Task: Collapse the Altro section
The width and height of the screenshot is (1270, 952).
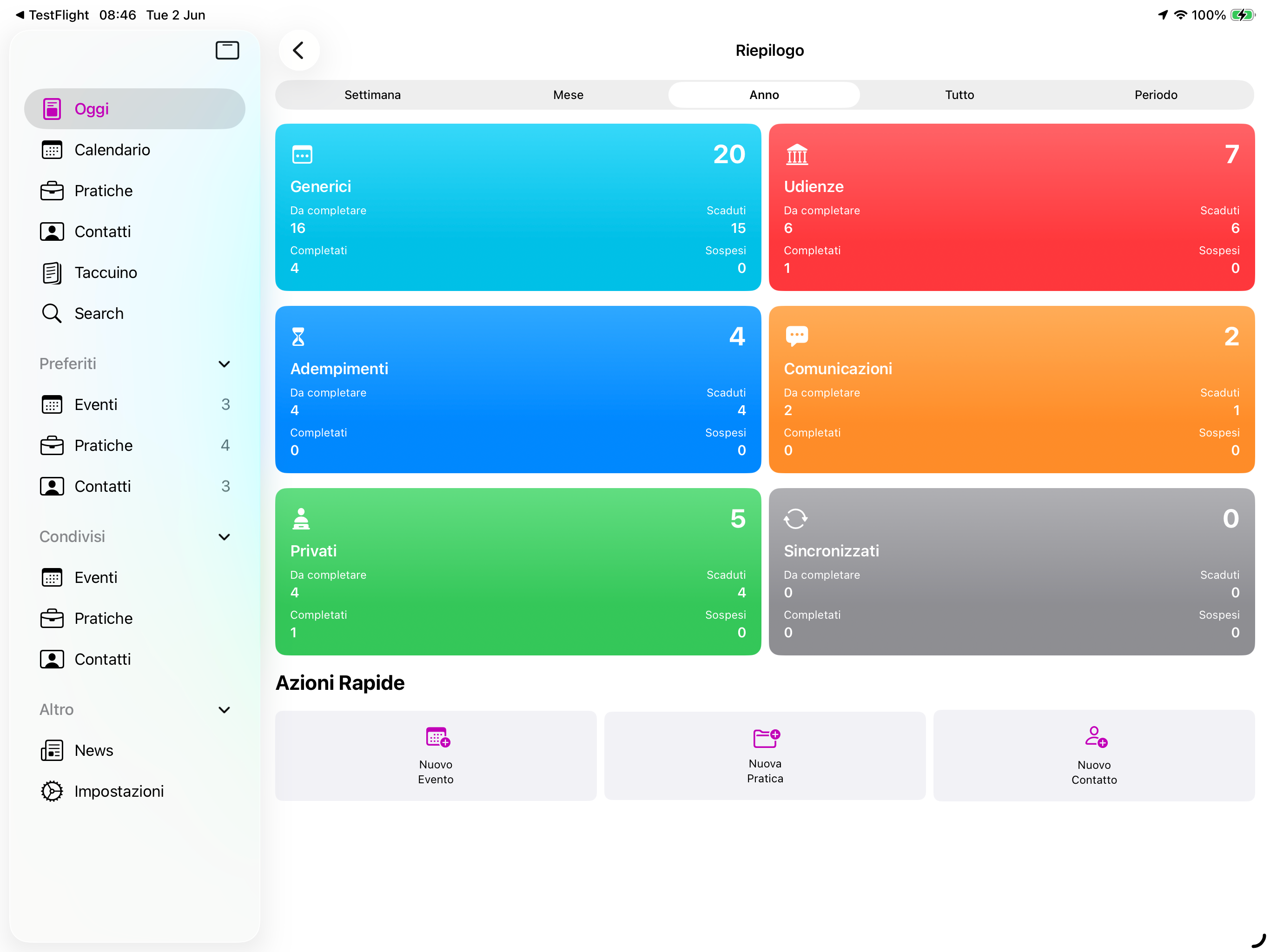Action: pyautogui.click(x=225, y=710)
